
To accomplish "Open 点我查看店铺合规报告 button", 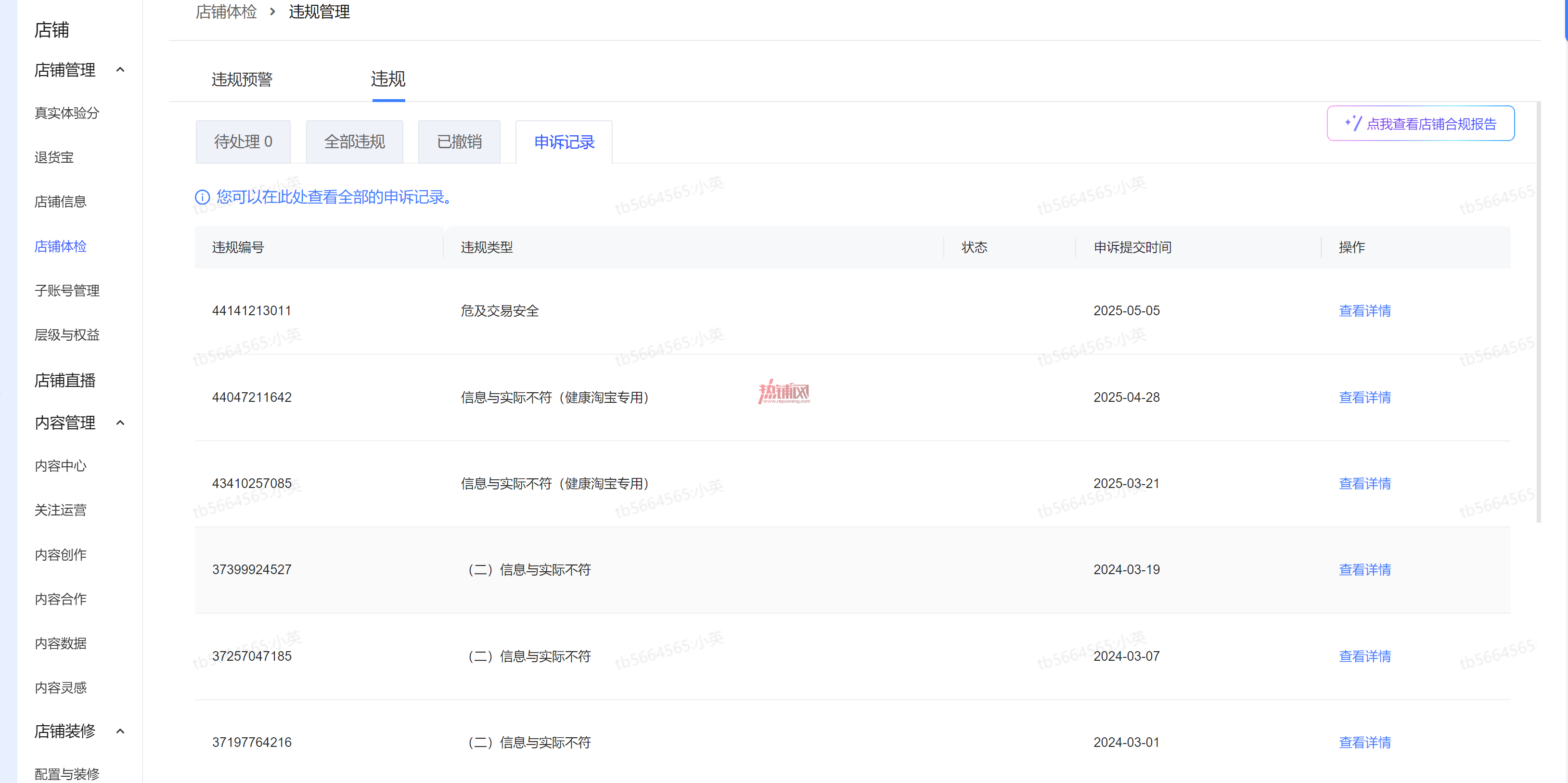I will coord(1420,124).
